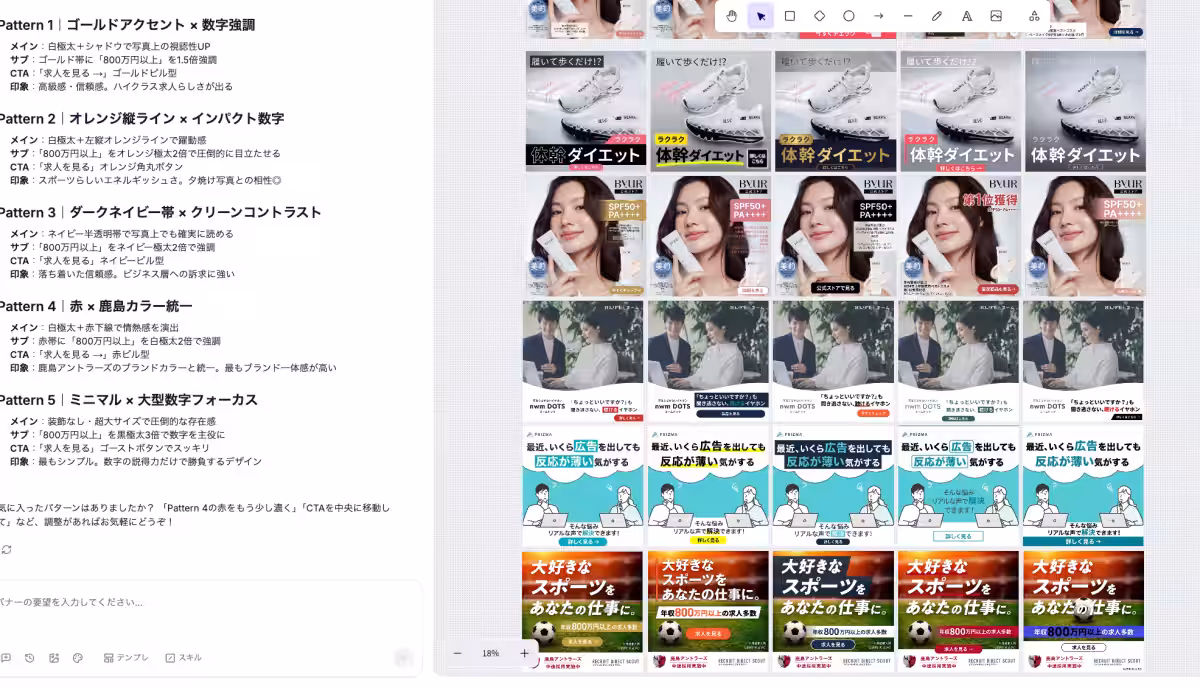
Task: Select the straight Line tool
Action: (x=908, y=16)
